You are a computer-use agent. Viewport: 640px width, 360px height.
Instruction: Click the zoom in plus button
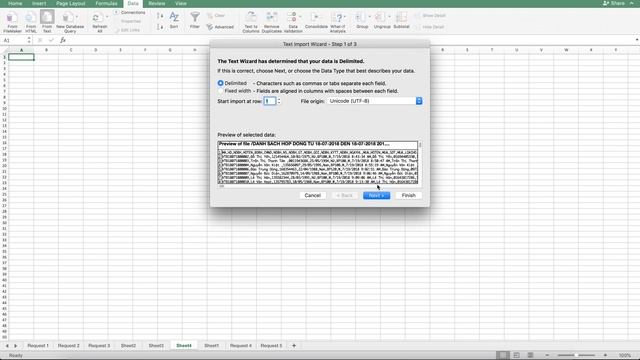tap(605, 355)
